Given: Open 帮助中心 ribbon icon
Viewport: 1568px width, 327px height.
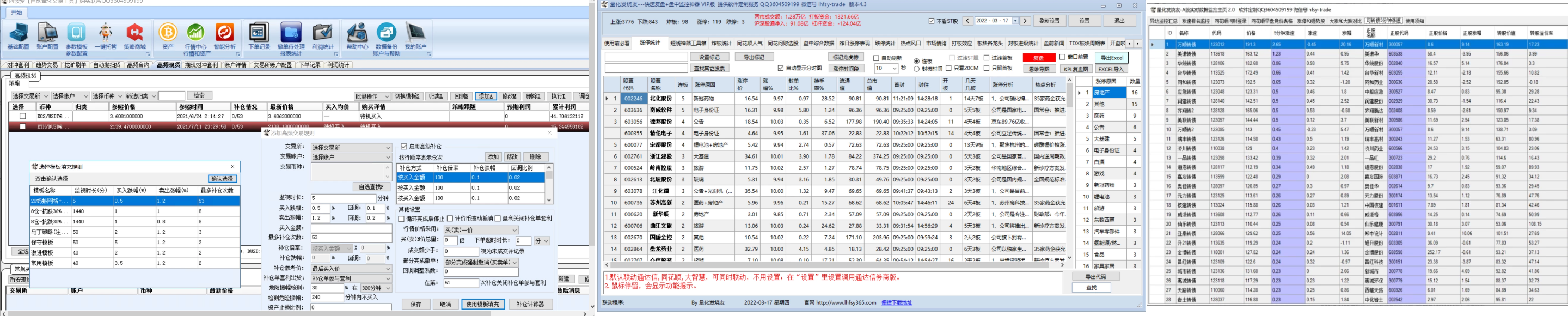Looking at the screenshot, I should coord(357,37).
